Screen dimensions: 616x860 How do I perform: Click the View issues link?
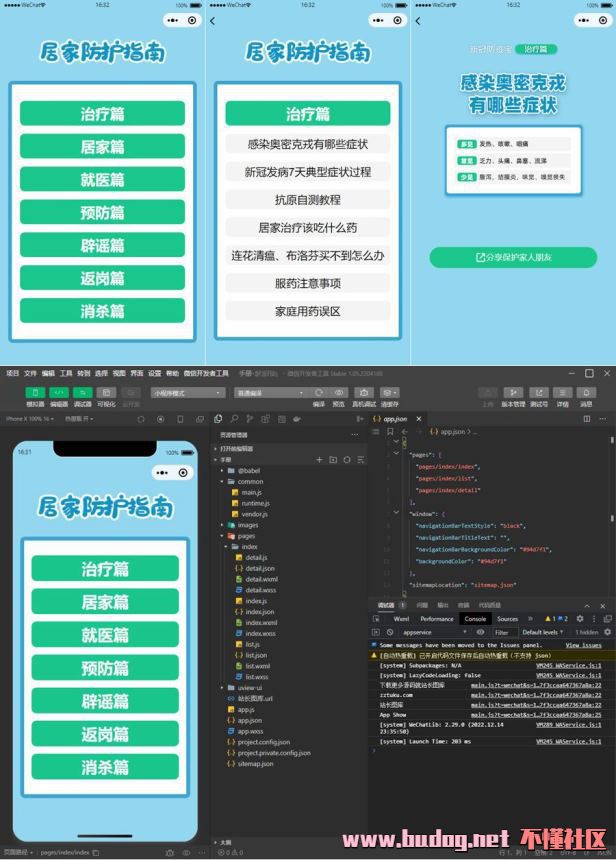tap(583, 646)
